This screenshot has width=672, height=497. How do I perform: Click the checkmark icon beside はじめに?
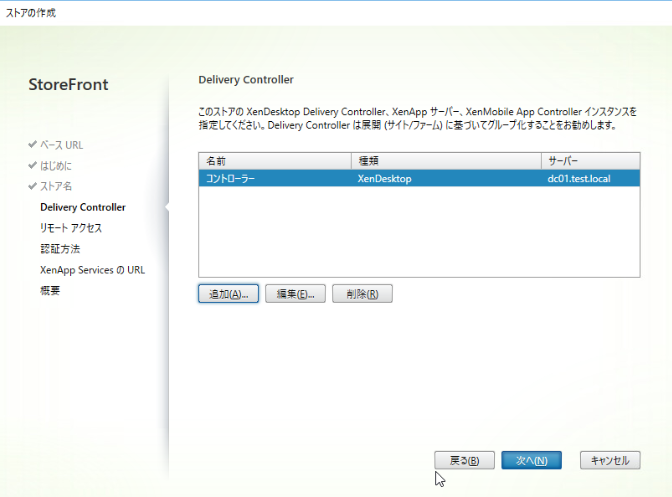pyautogui.click(x=32, y=165)
